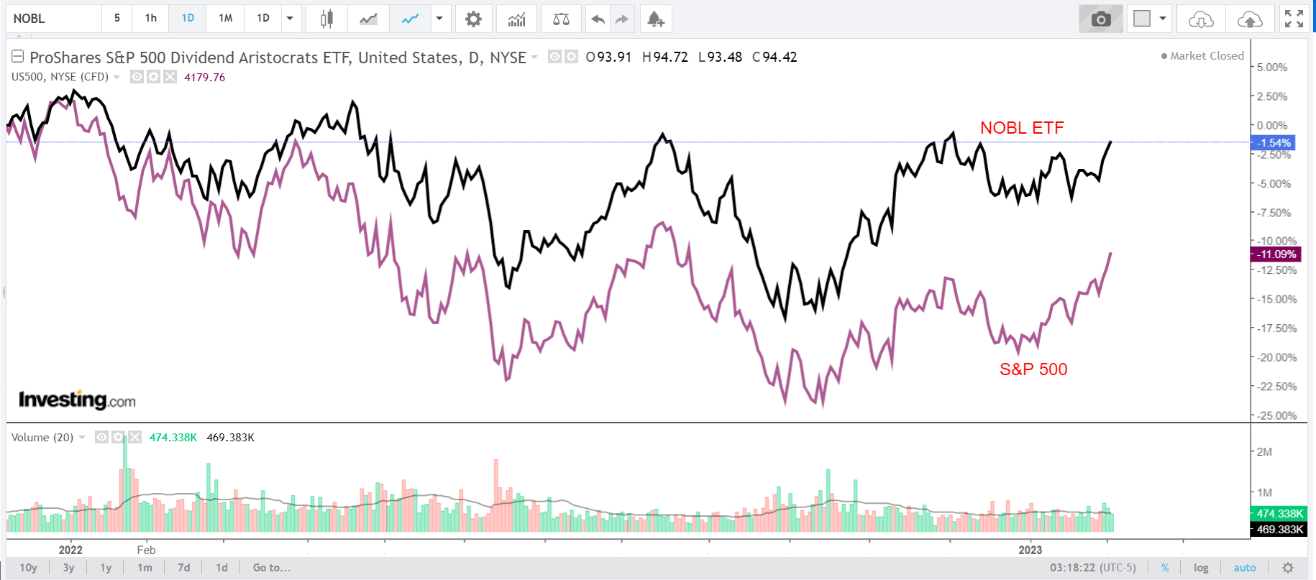
Task: Open the indicators menu
Action: point(517,18)
